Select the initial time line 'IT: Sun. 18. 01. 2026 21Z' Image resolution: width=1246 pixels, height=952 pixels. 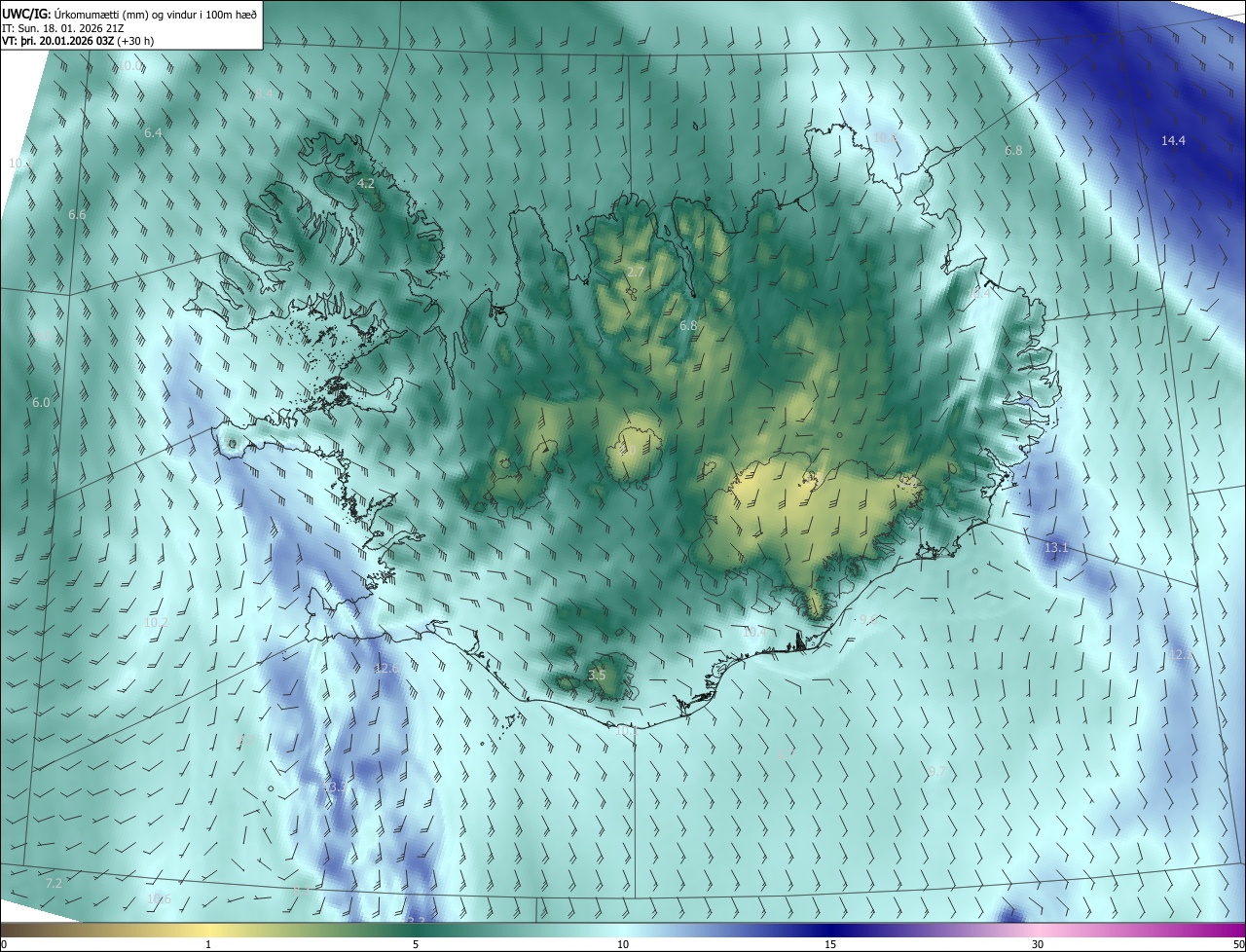click(x=63, y=28)
